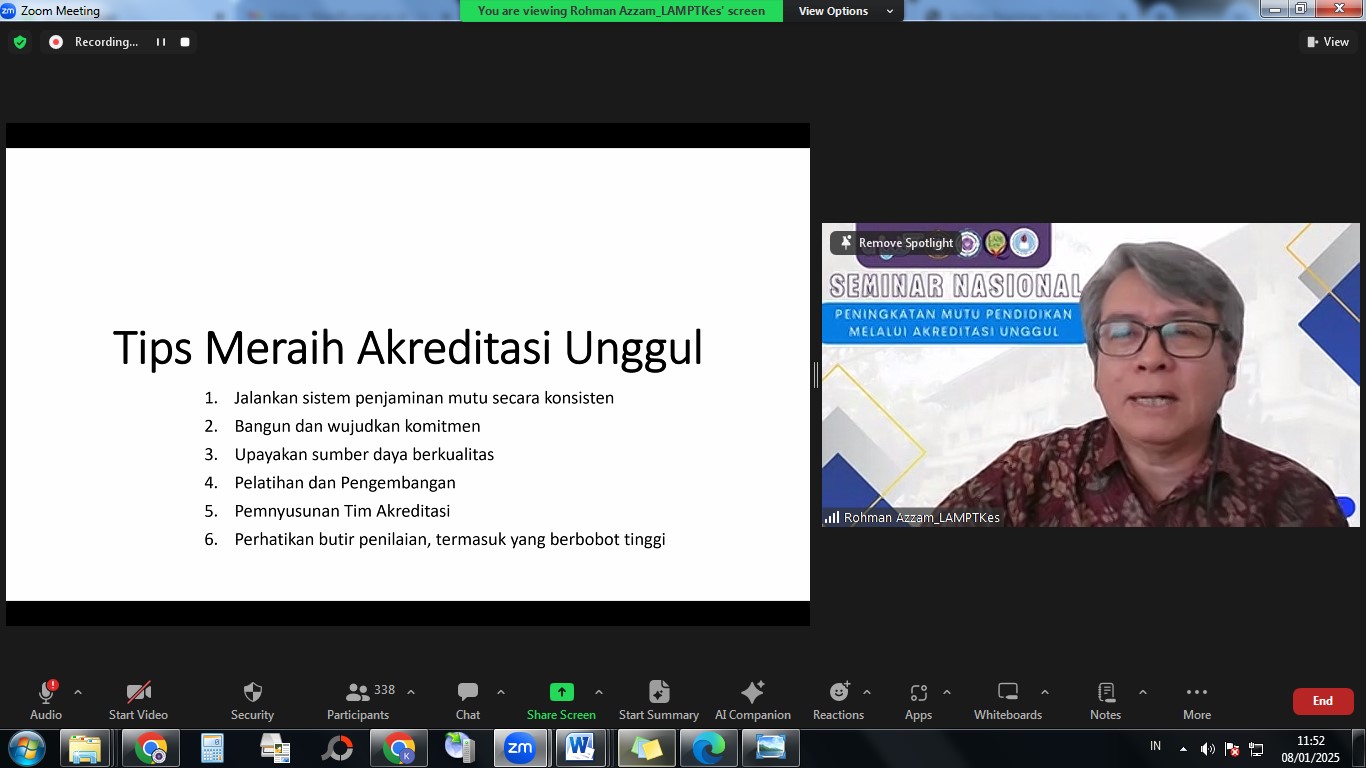The image size is (1366, 768).
Task: Click the red End button
Action: tap(1322, 701)
